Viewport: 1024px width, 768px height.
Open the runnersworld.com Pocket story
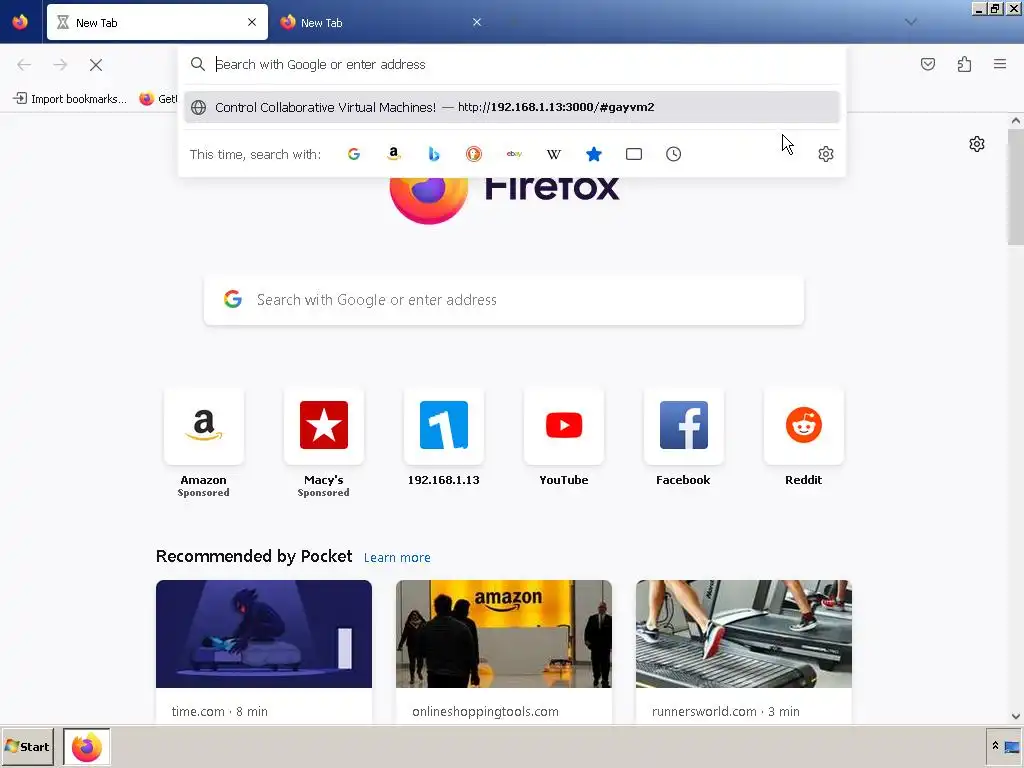pyautogui.click(x=744, y=652)
